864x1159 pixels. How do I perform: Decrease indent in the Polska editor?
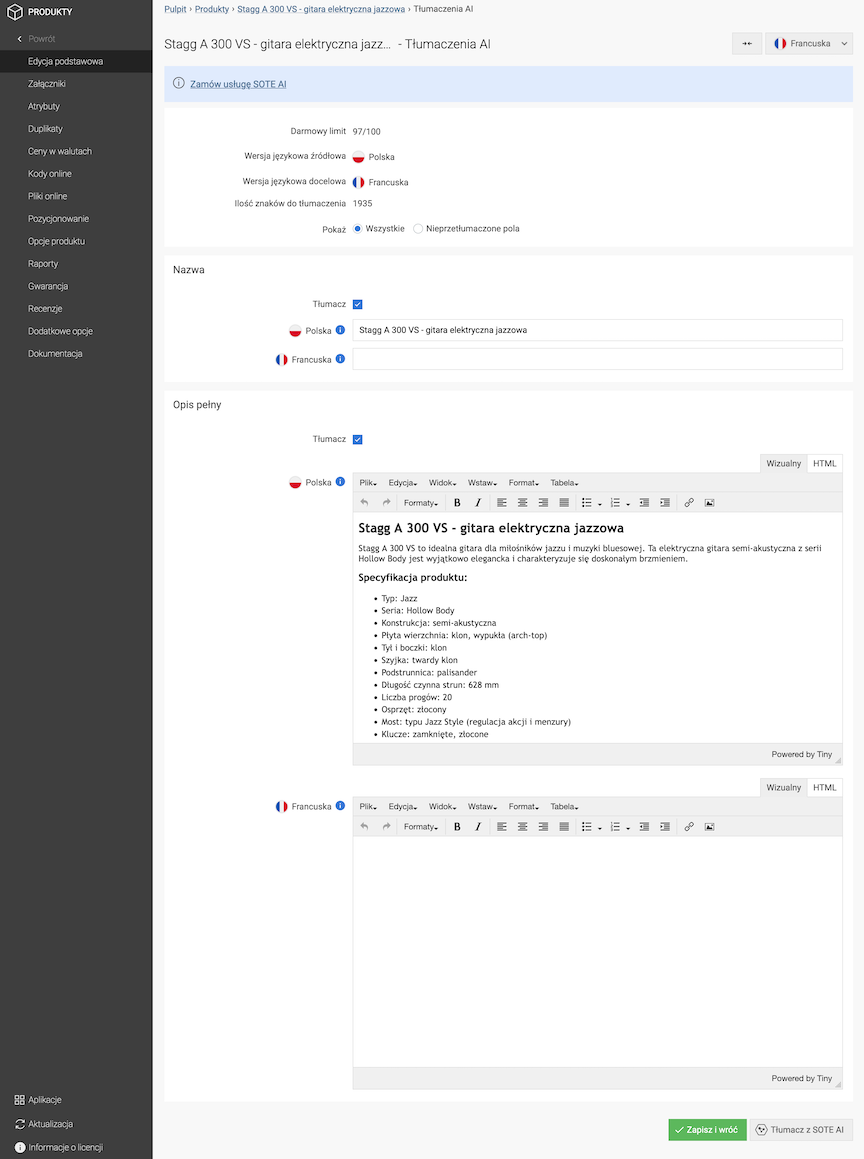tap(644, 503)
